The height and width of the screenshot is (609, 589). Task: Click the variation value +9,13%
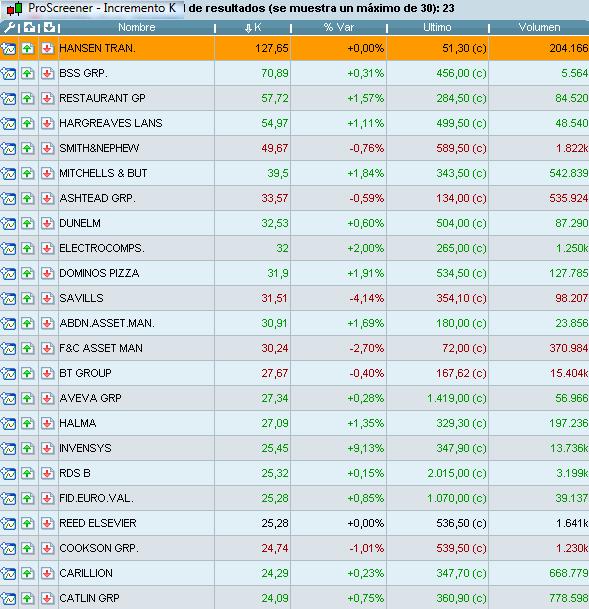click(365, 449)
